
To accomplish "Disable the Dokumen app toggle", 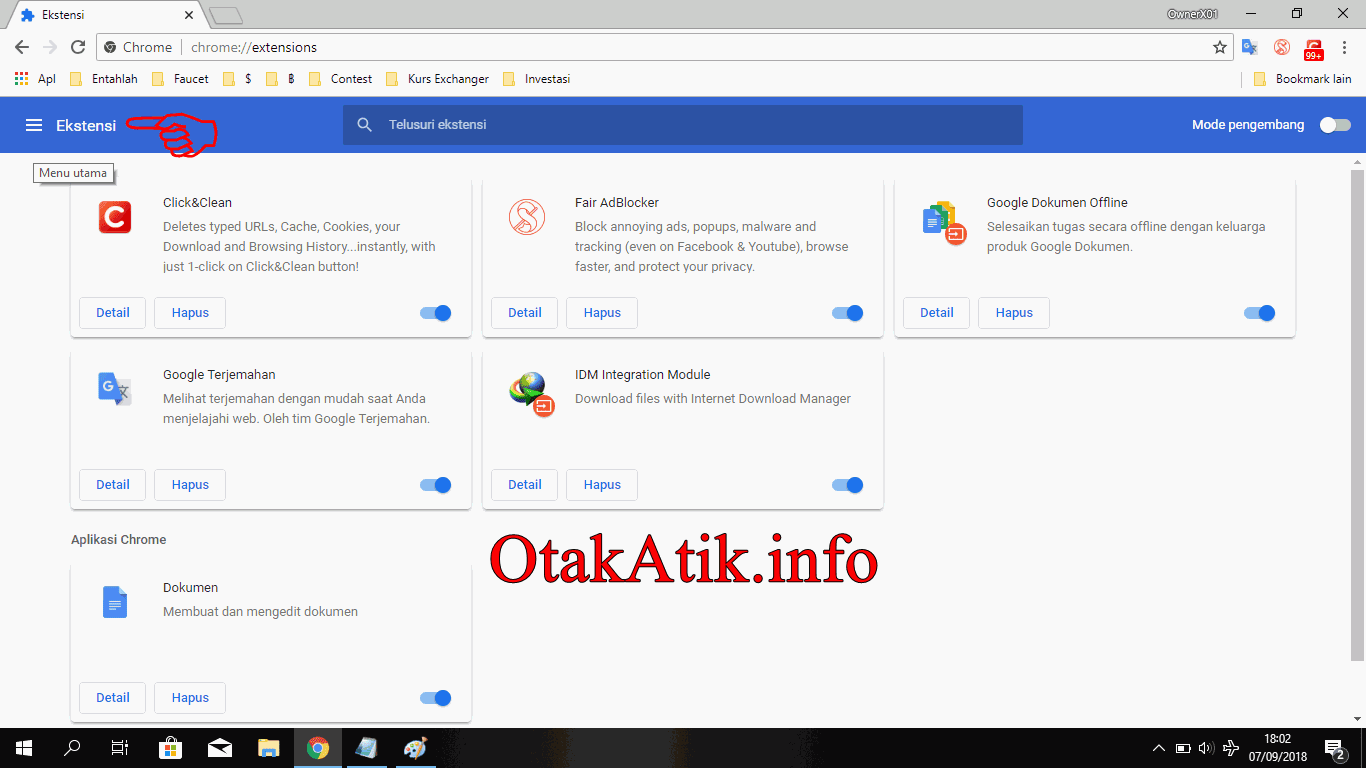I will pos(436,698).
